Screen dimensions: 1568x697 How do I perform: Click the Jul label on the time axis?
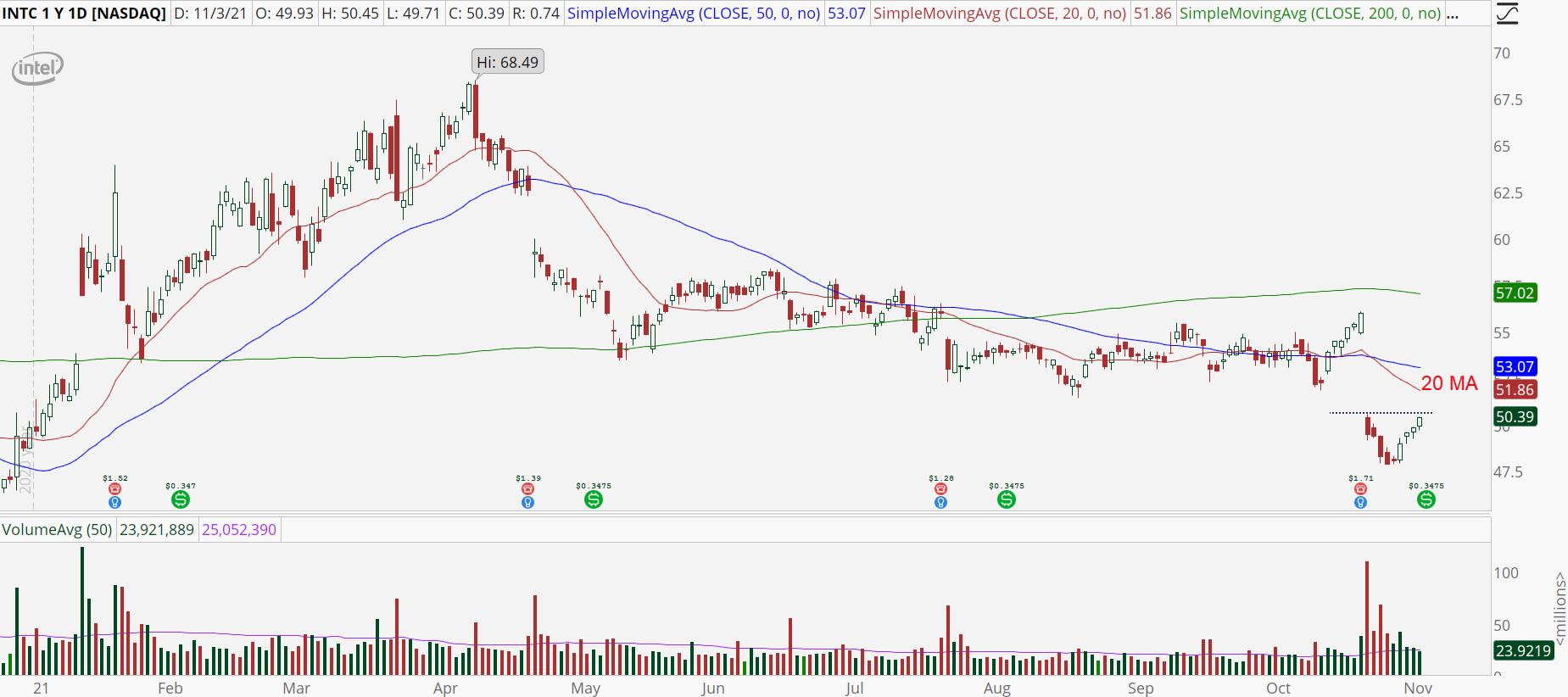coord(854,689)
